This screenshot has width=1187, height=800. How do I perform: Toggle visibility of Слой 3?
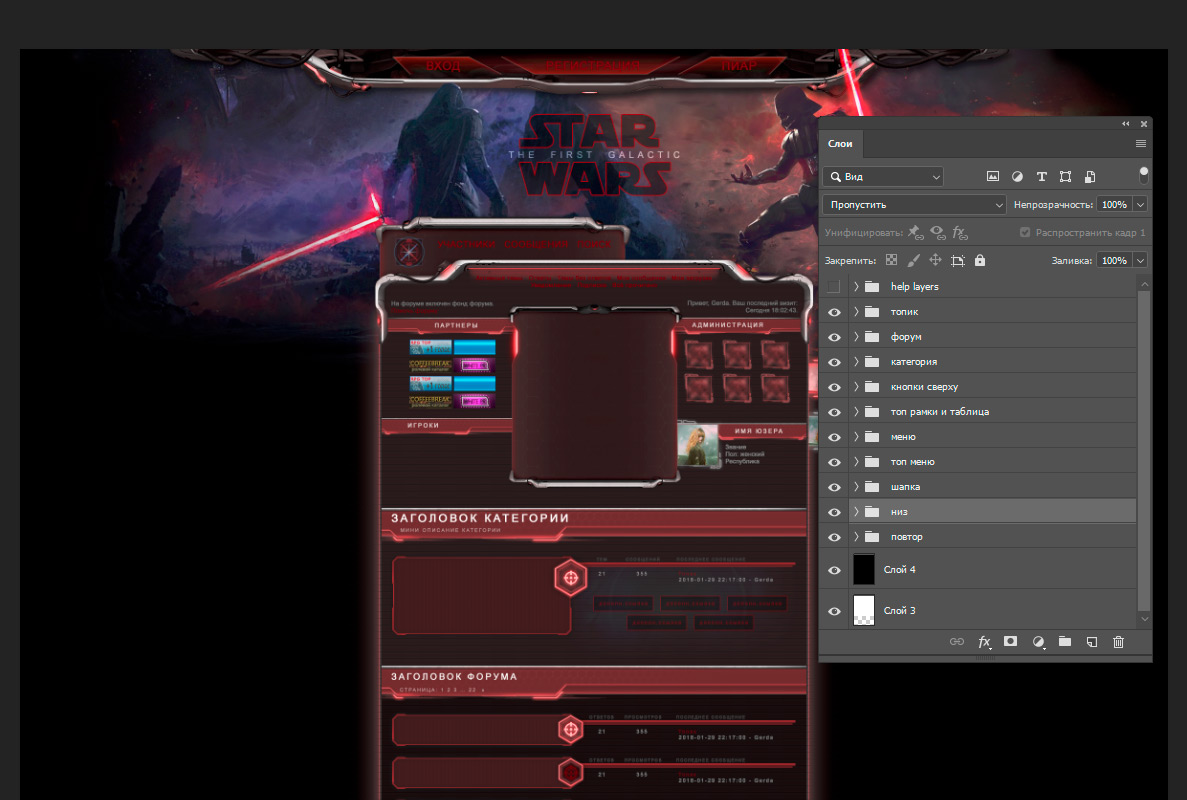coord(834,611)
